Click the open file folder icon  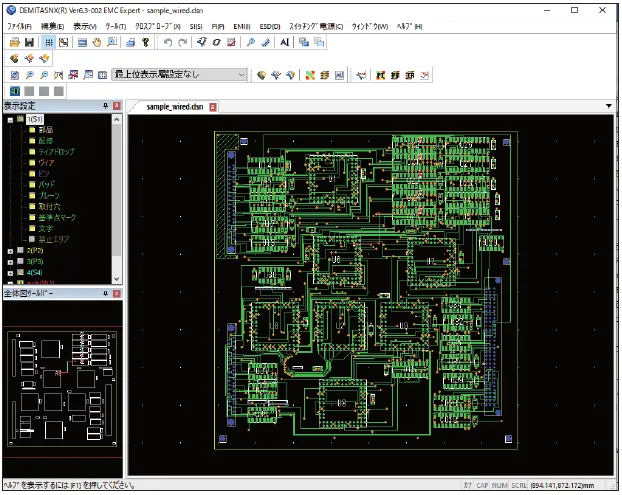pos(15,42)
